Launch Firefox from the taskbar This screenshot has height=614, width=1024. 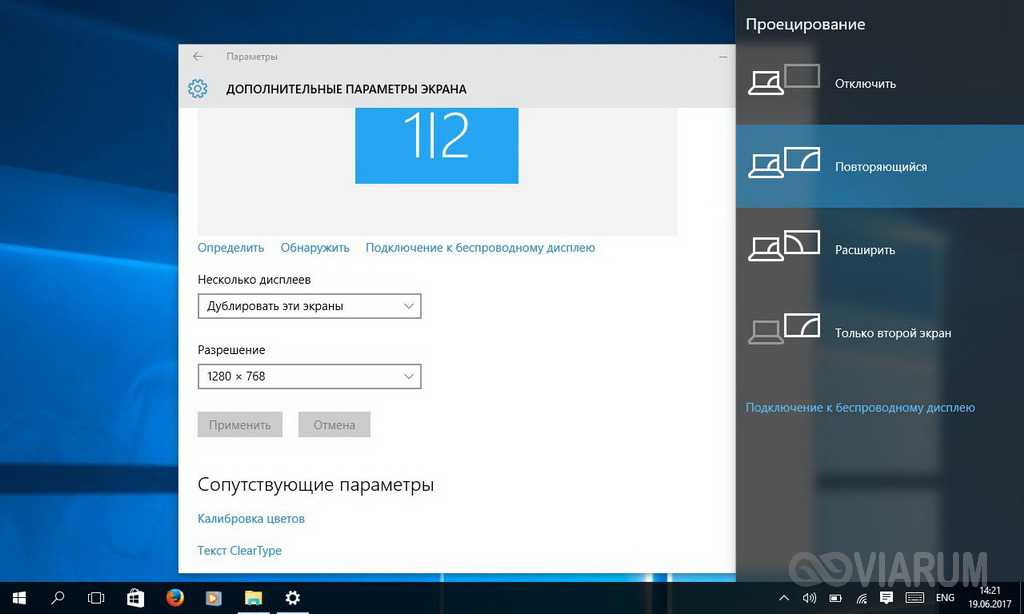click(174, 598)
